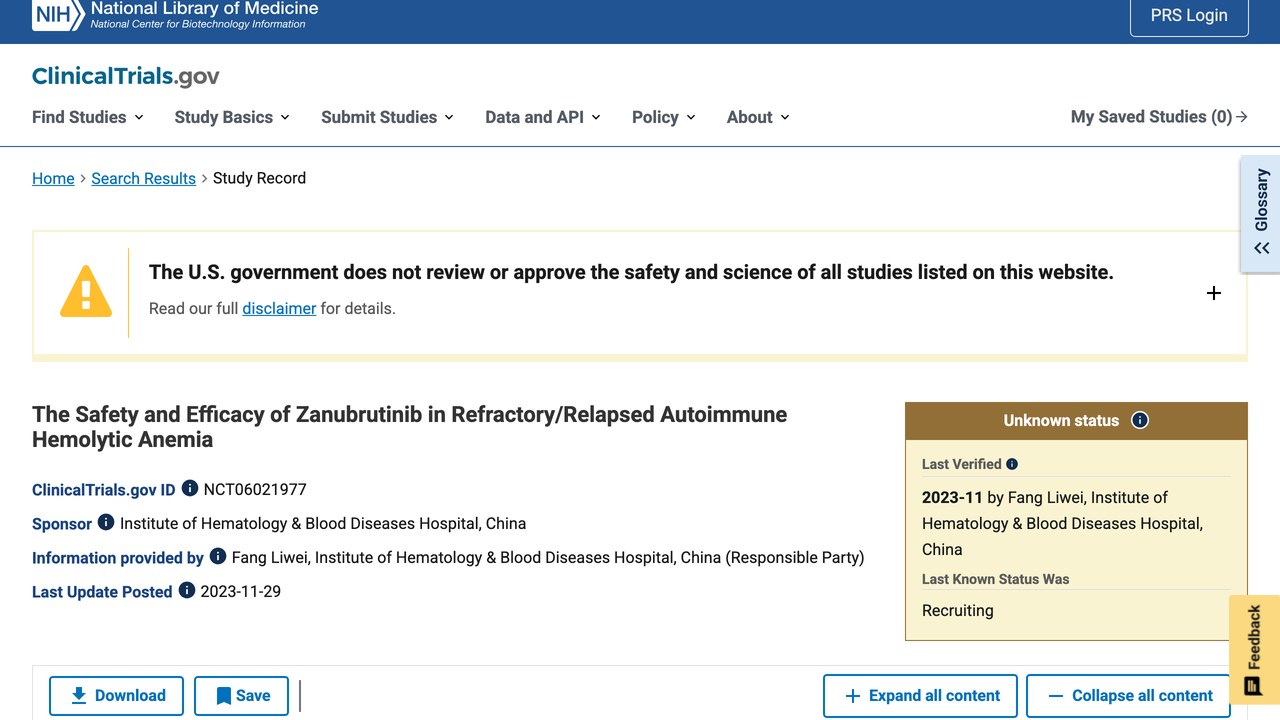Expand the Data and API menu
Image resolution: width=1280 pixels, height=720 pixels.
pos(543,117)
